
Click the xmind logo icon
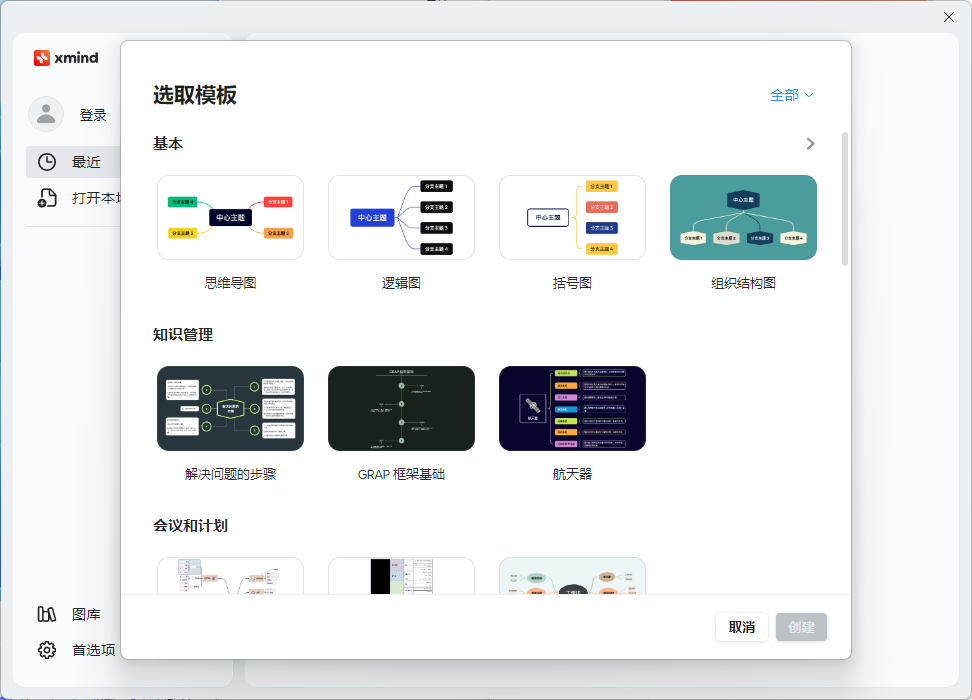[44, 57]
